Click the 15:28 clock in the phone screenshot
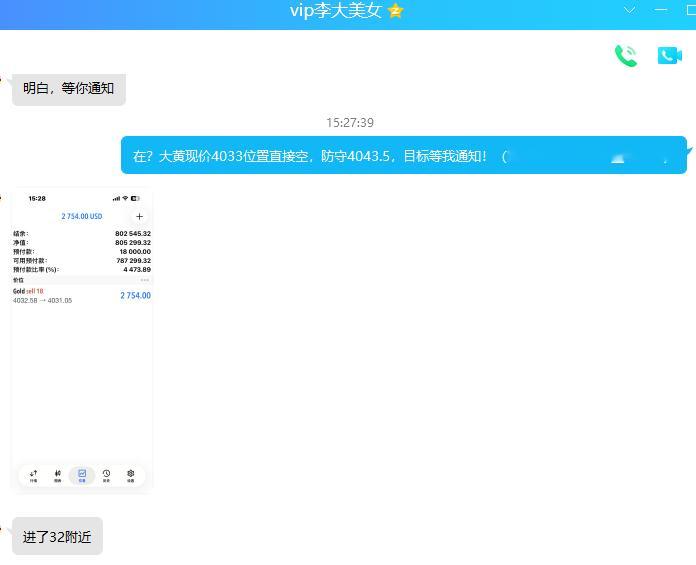 (x=37, y=198)
